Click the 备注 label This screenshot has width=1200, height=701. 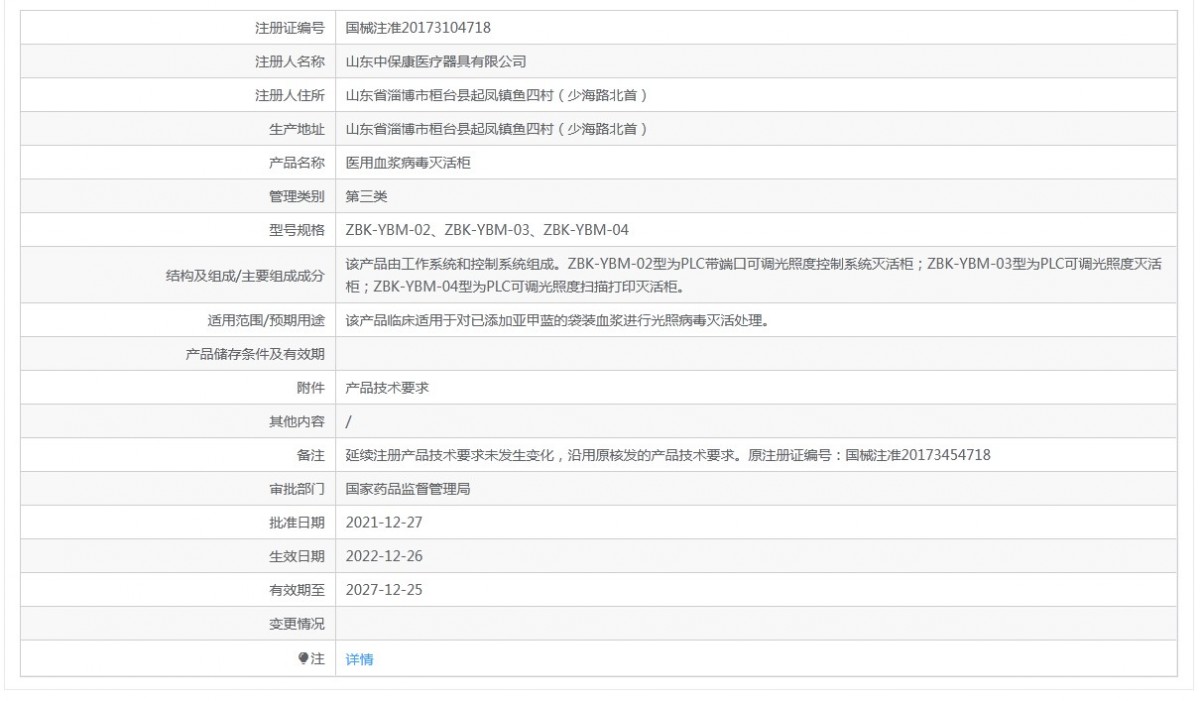tap(311, 455)
